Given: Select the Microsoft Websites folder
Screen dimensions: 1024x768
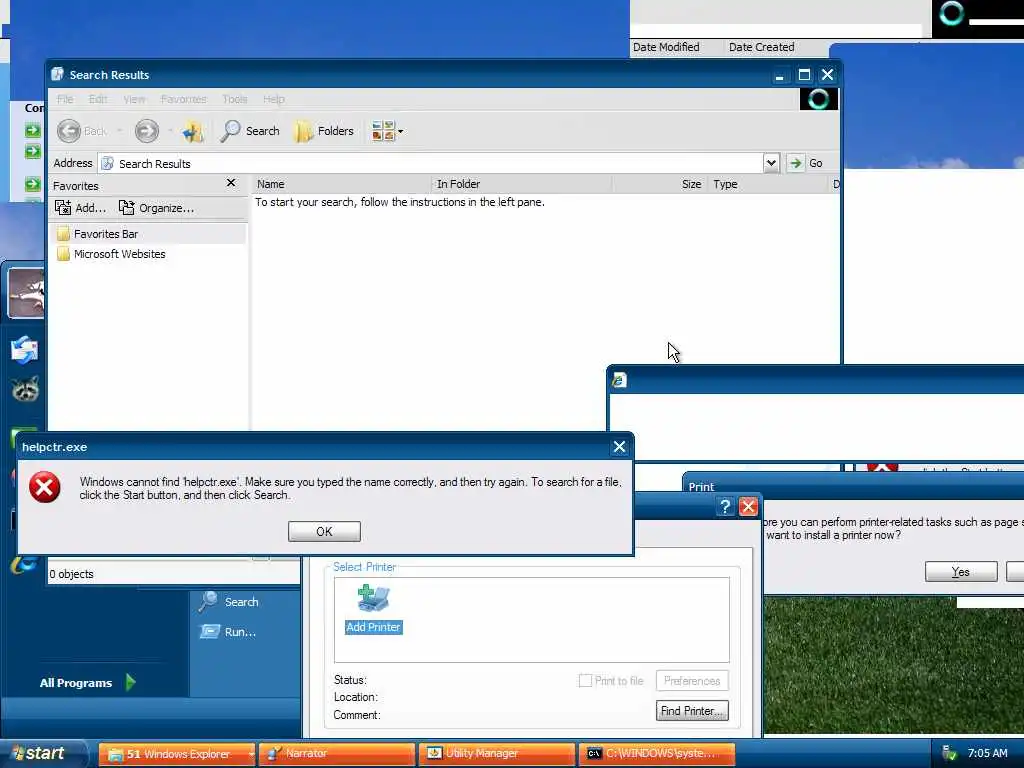Looking at the screenshot, I should pyautogui.click(x=111, y=254).
